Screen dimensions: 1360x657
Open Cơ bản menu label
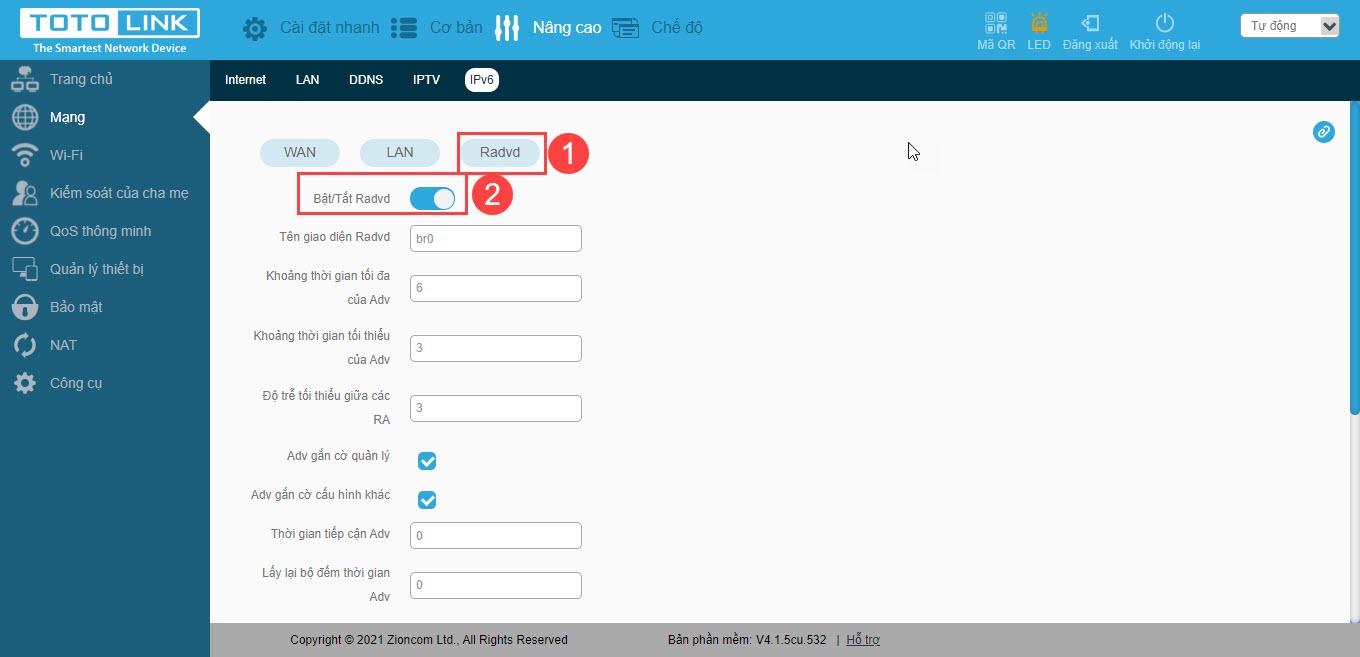[x=456, y=28]
